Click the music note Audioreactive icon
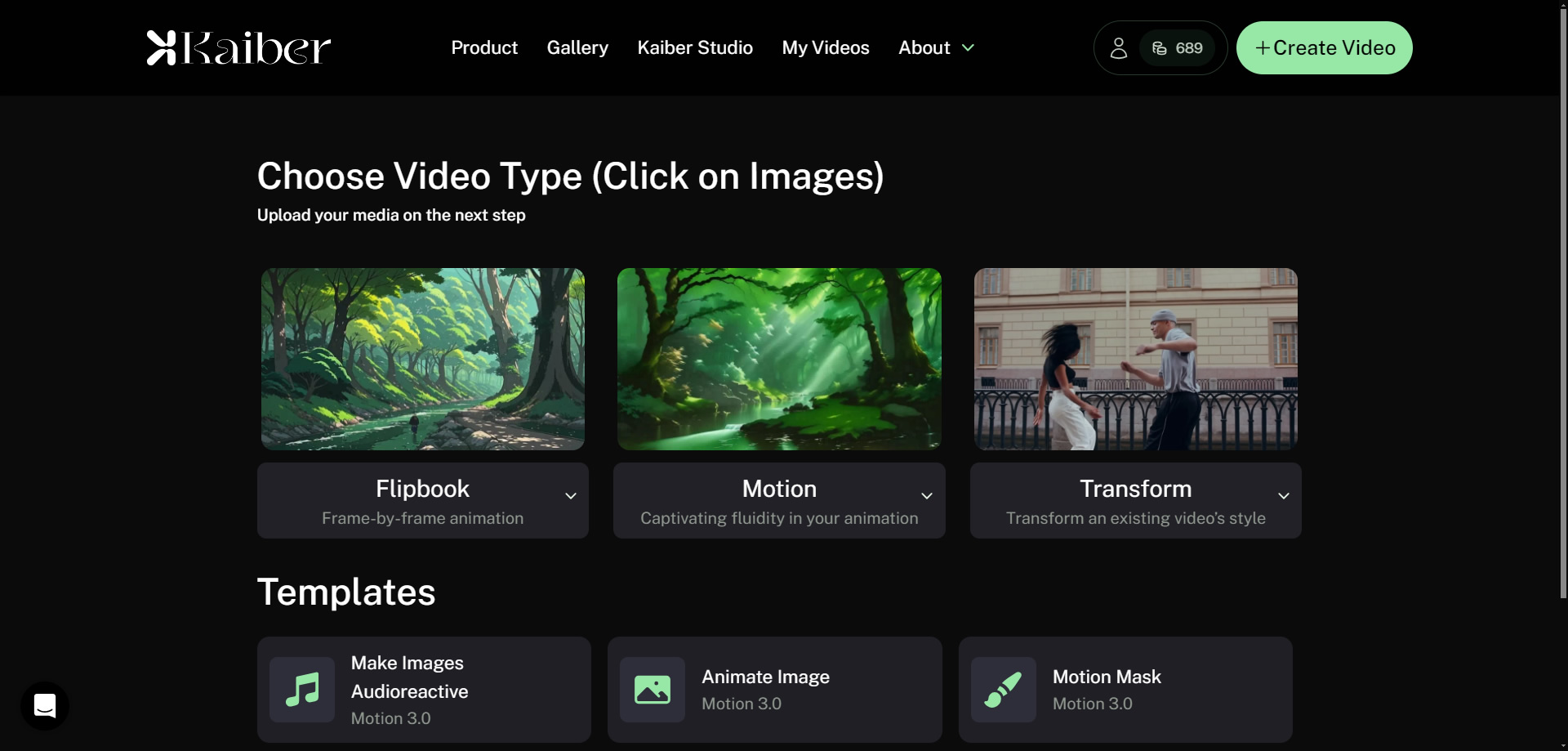 click(302, 690)
